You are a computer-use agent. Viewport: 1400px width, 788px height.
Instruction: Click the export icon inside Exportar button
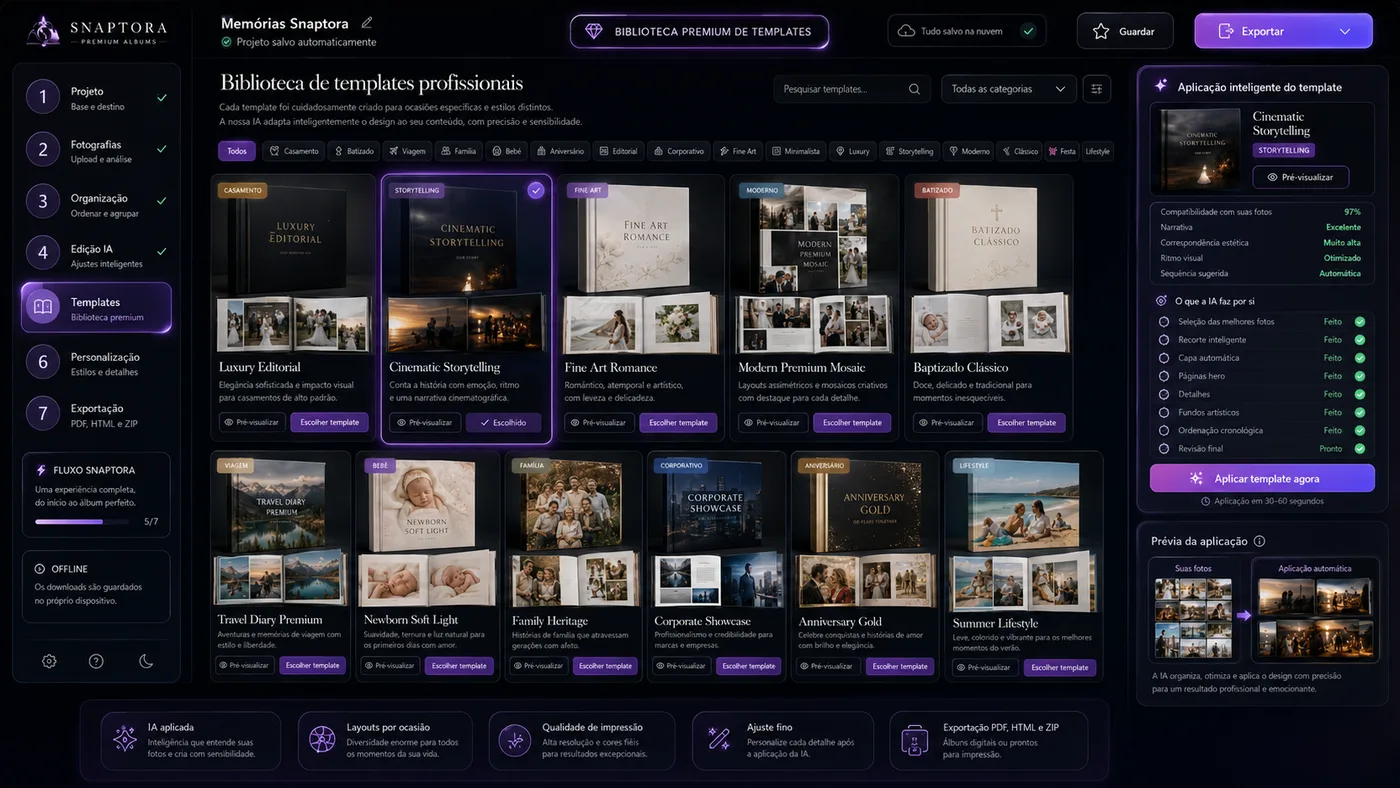[x=1226, y=31]
